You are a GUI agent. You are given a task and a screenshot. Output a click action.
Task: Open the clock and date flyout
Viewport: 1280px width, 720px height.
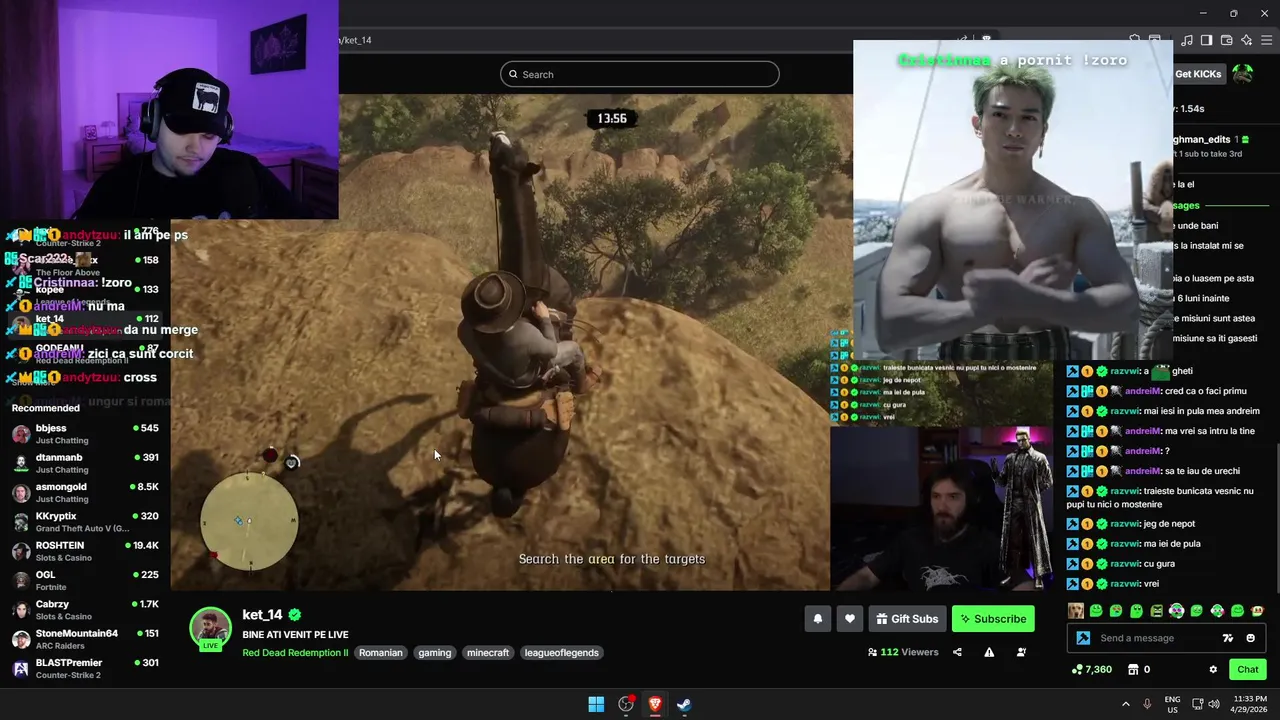(x=1251, y=704)
